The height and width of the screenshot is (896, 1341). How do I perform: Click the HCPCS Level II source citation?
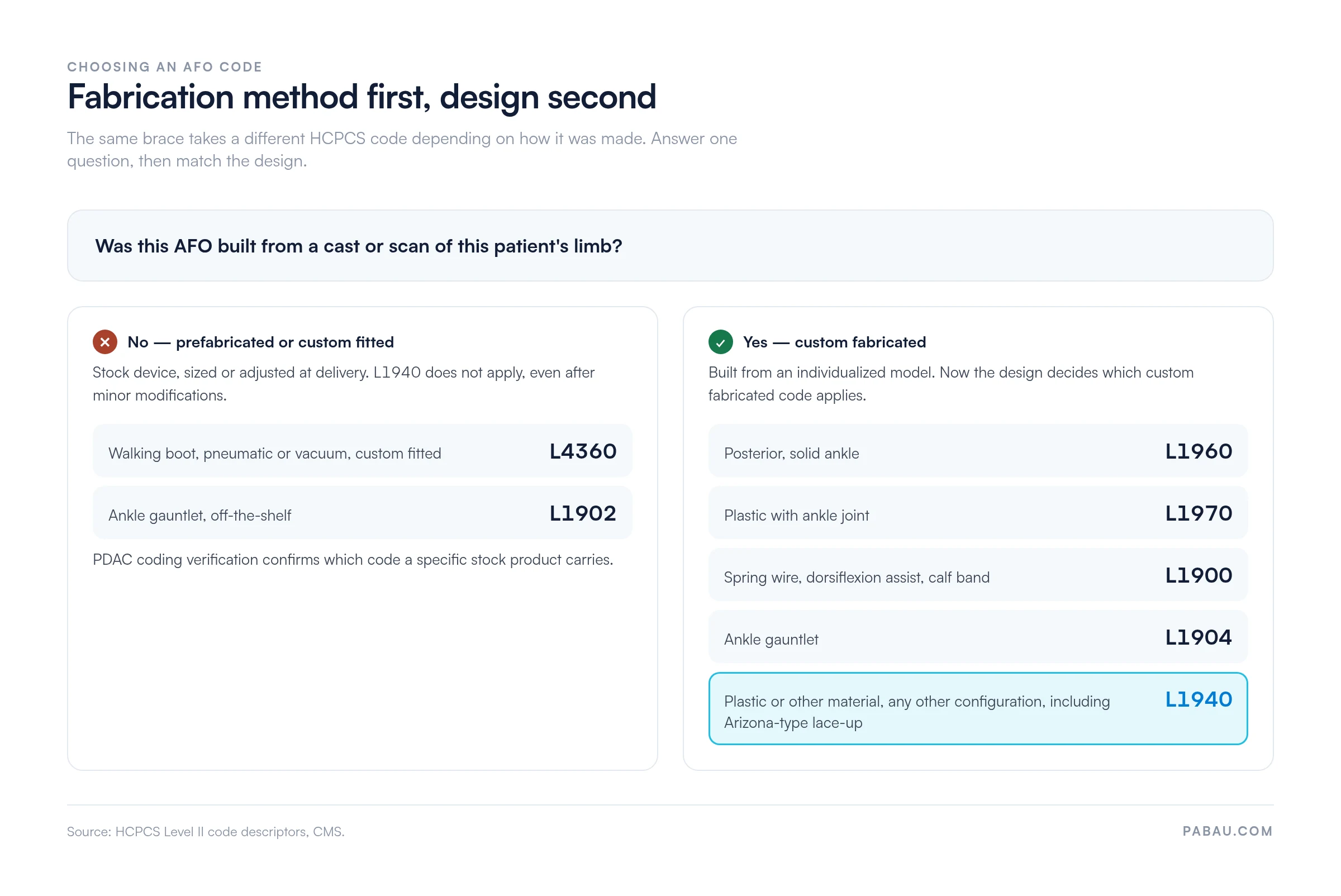tap(206, 832)
